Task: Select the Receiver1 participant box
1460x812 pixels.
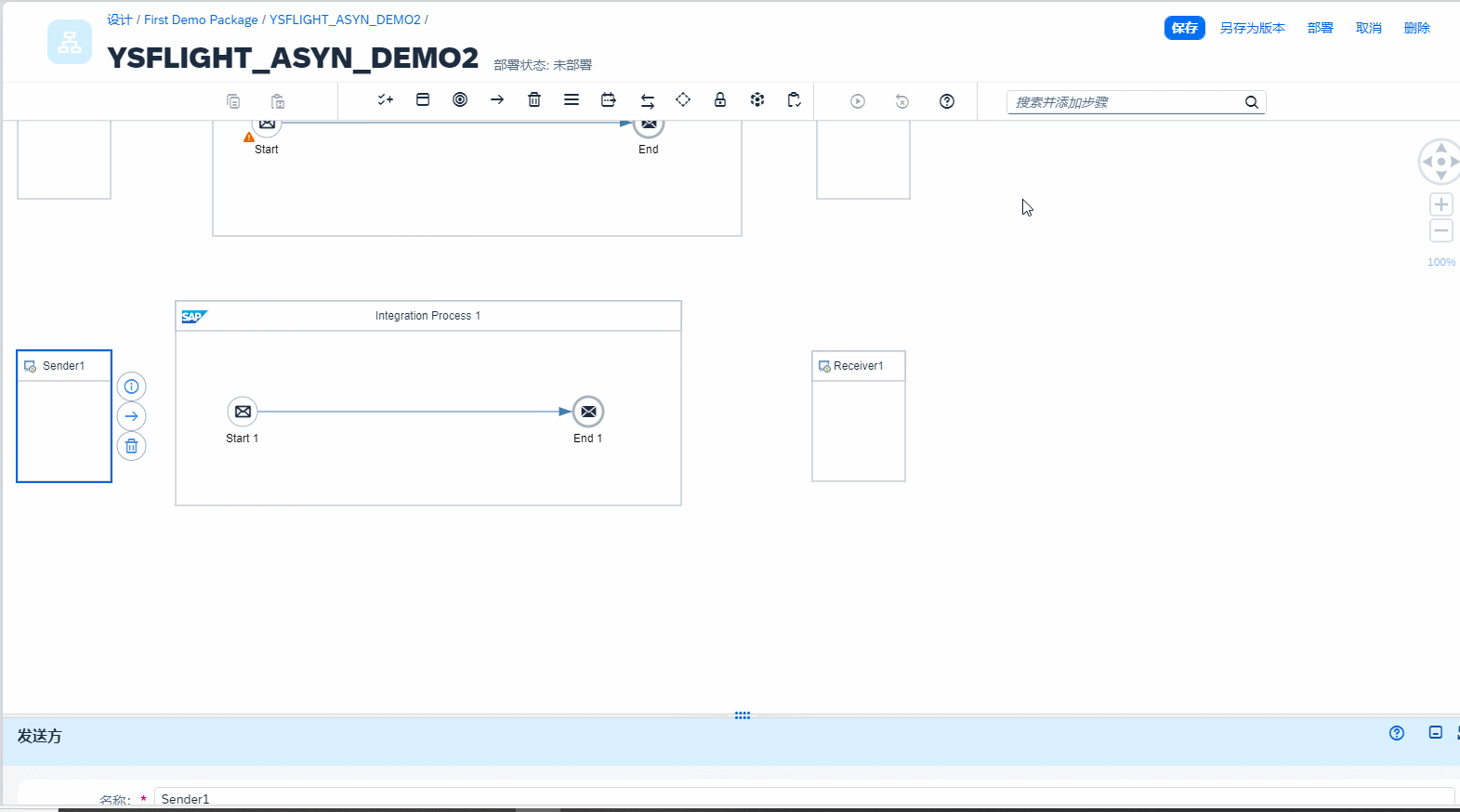Action: [x=858, y=427]
